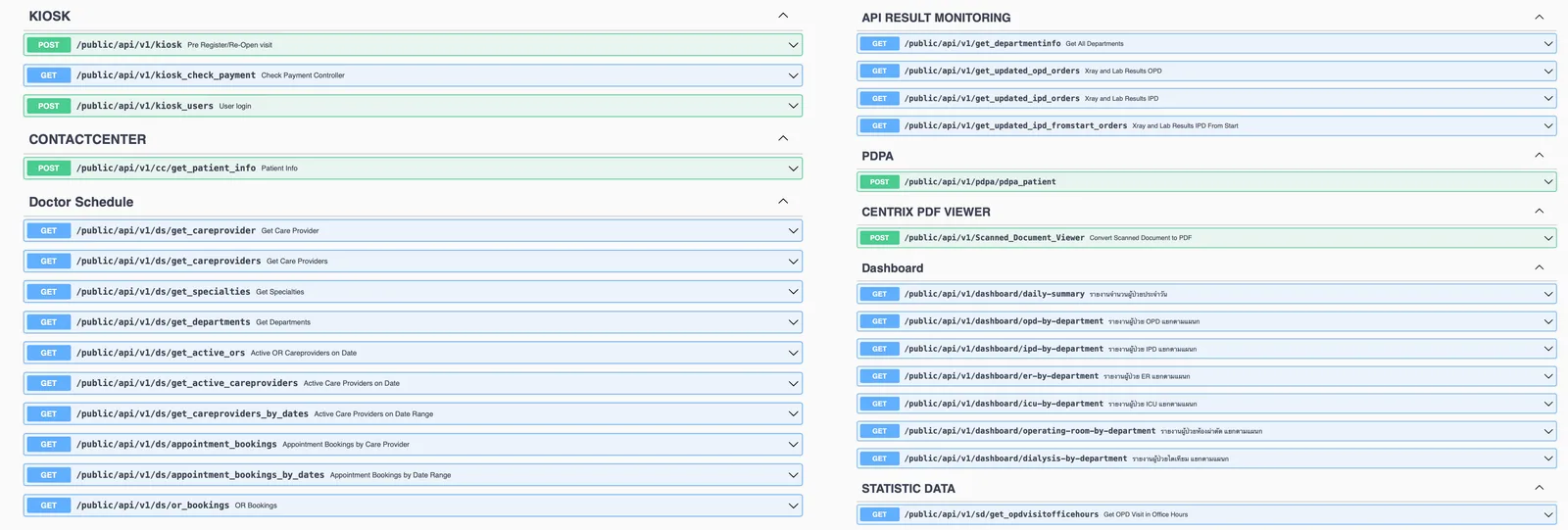The width and height of the screenshot is (1568, 530).
Task: Click the 'OR Bookings' description
Action: point(256,506)
